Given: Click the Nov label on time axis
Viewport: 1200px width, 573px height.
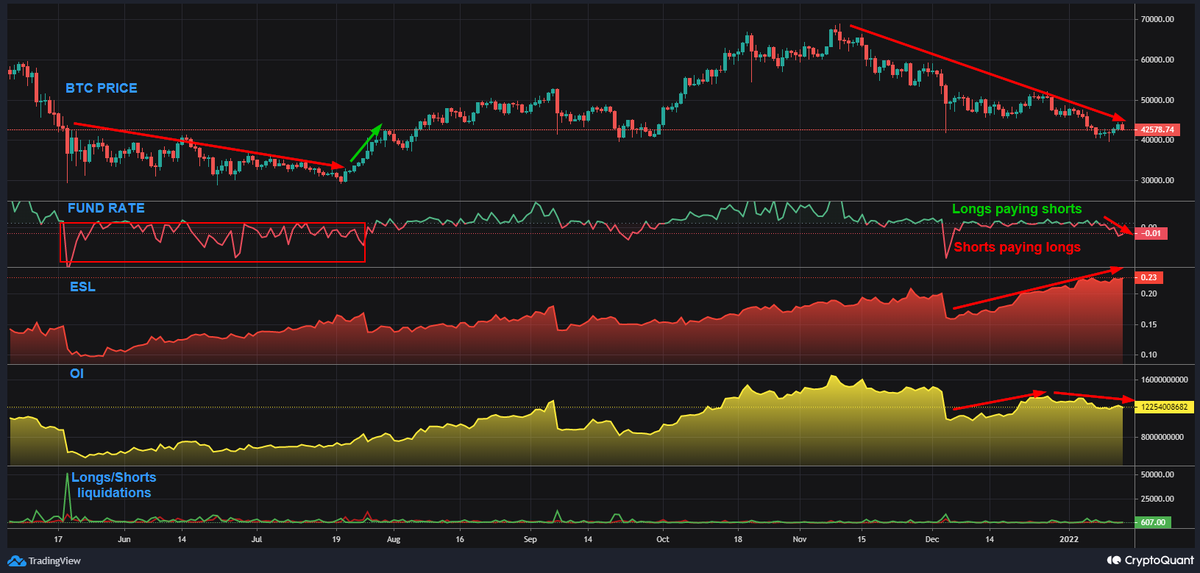Looking at the screenshot, I should pos(798,537).
